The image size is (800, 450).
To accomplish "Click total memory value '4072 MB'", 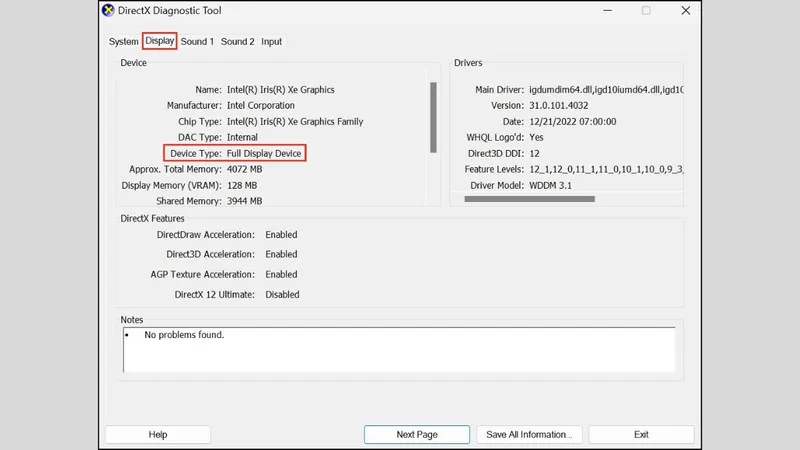I will point(244,169).
